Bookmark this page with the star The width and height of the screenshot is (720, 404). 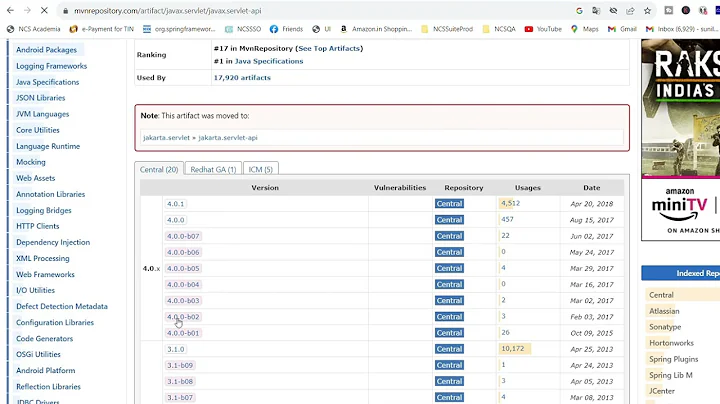coord(647,11)
